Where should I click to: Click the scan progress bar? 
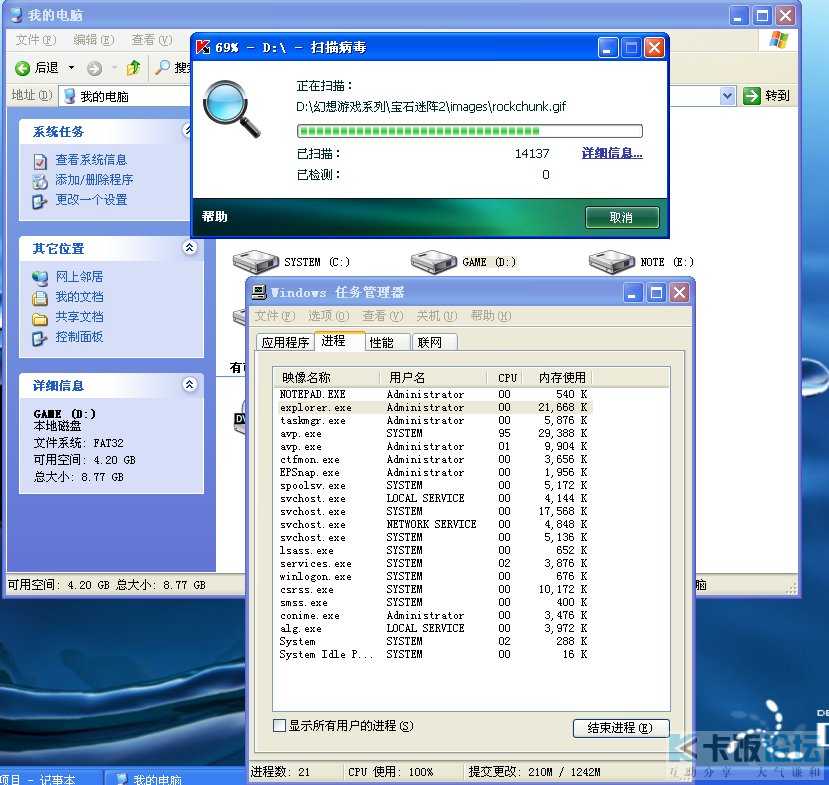click(469, 131)
